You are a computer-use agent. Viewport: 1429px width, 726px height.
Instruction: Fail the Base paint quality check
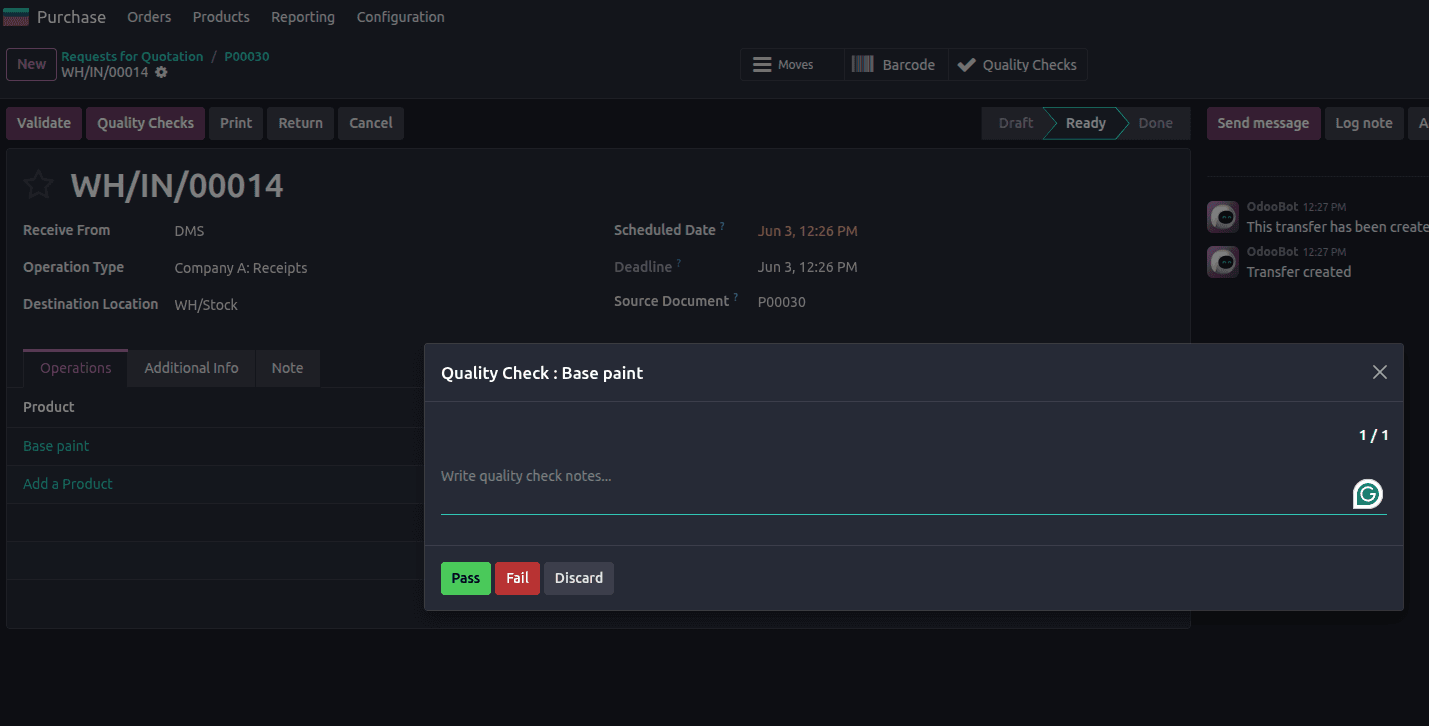click(x=517, y=578)
